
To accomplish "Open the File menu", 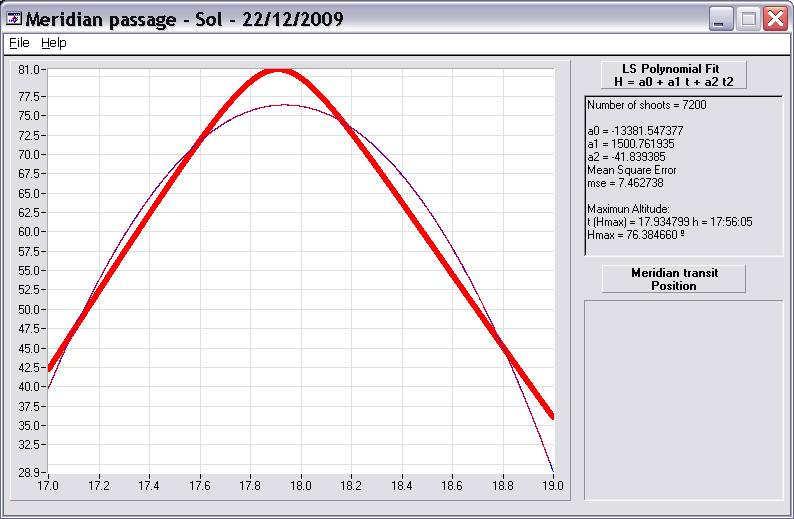I will click(19, 43).
